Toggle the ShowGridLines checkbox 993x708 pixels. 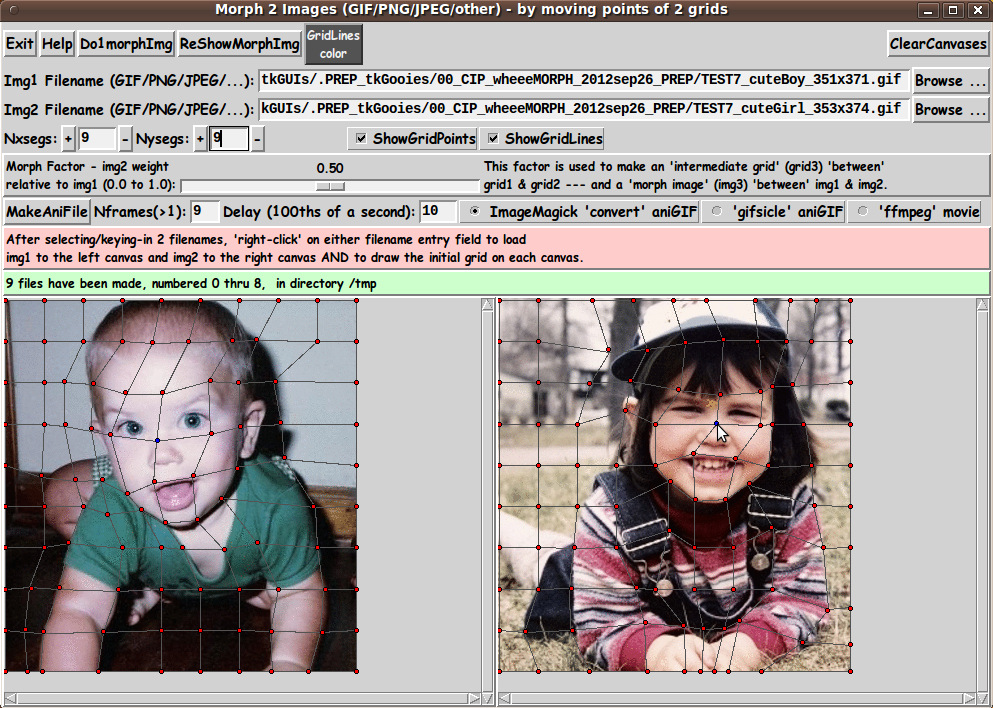[542, 139]
